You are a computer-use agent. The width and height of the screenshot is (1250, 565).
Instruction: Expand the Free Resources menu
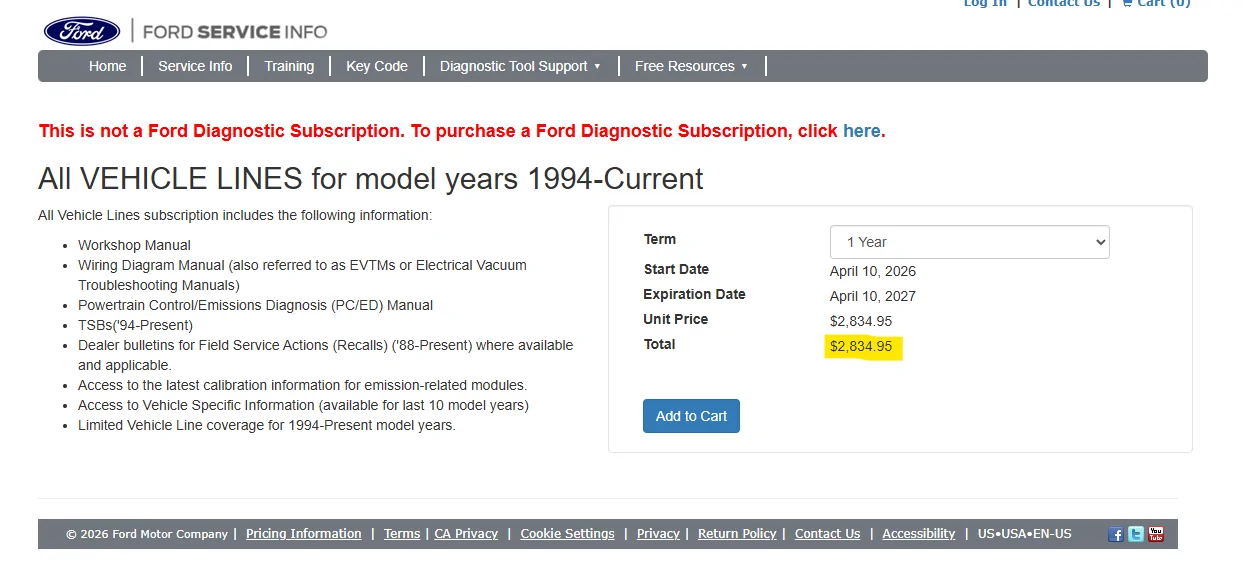pyautogui.click(x=691, y=66)
